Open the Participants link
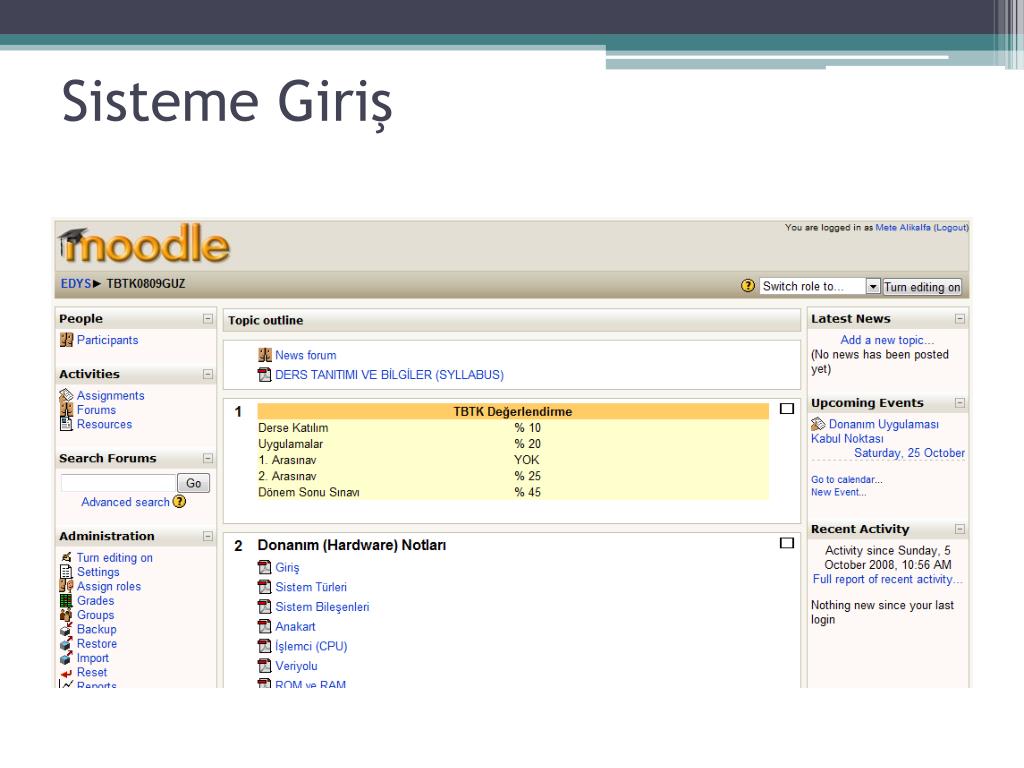Image resolution: width=1024 pixels, height=768 pixels. (108, 340)
